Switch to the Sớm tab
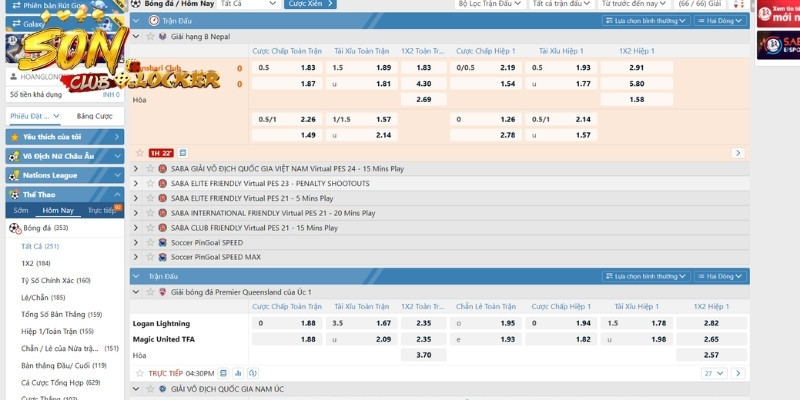 [x=20, y=211]
